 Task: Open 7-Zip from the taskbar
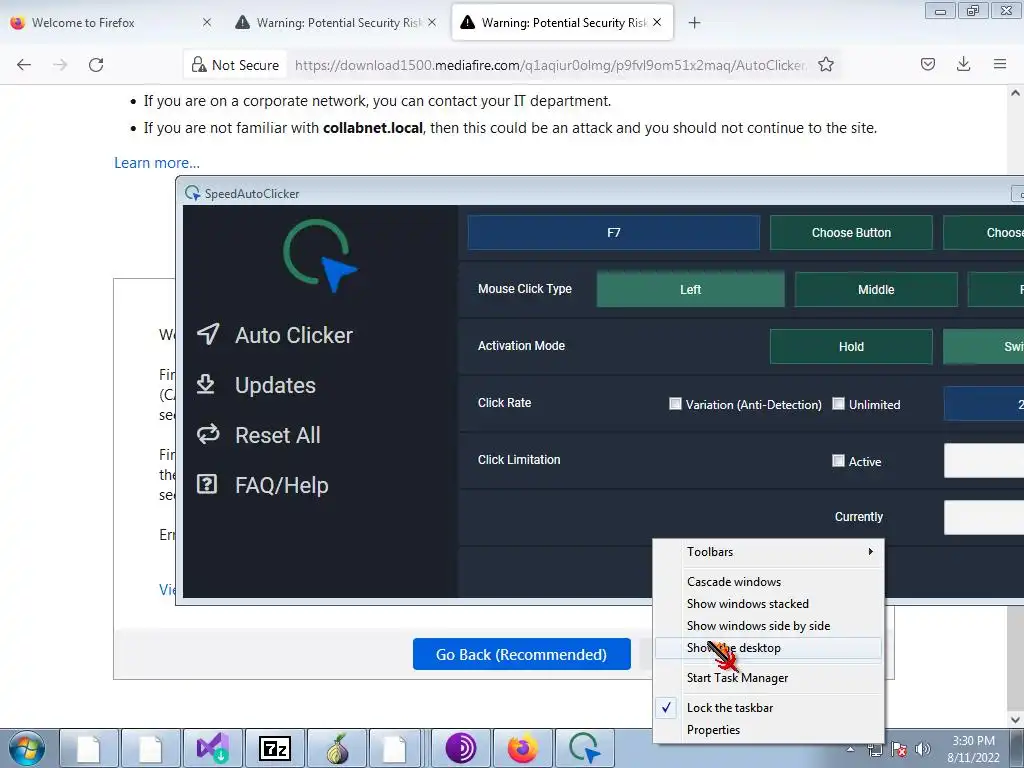point(274,748)
